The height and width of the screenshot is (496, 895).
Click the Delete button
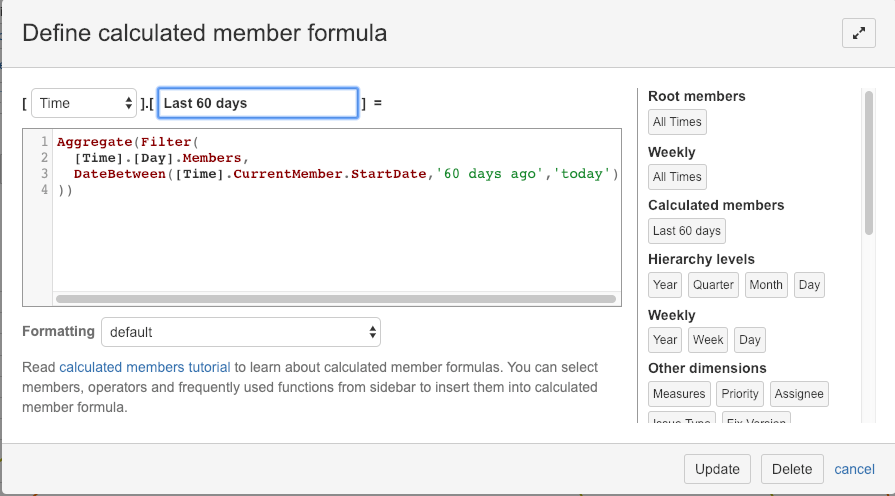pos(792,469)
